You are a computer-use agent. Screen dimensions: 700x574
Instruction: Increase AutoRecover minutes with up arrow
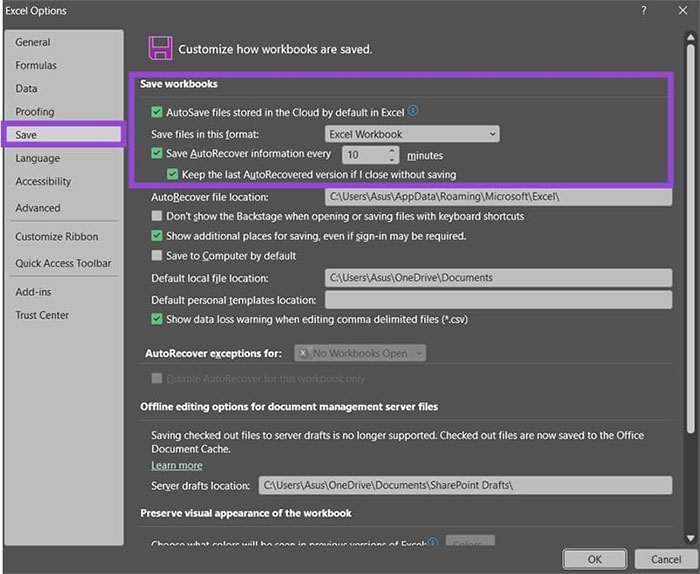click(391, 151)
